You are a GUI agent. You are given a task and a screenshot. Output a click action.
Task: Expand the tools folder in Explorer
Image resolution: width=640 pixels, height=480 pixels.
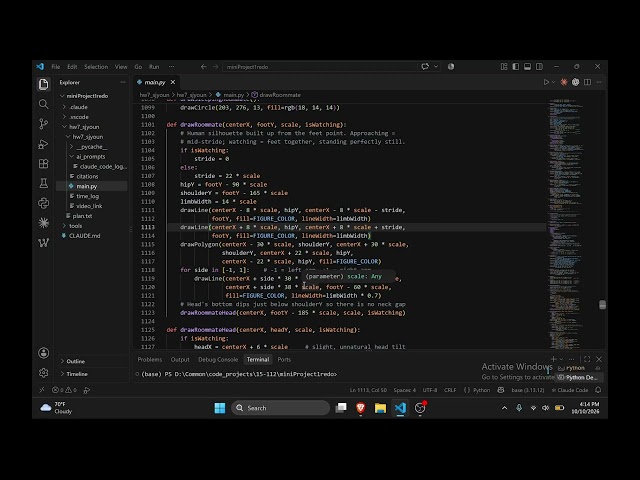point(75,226)
